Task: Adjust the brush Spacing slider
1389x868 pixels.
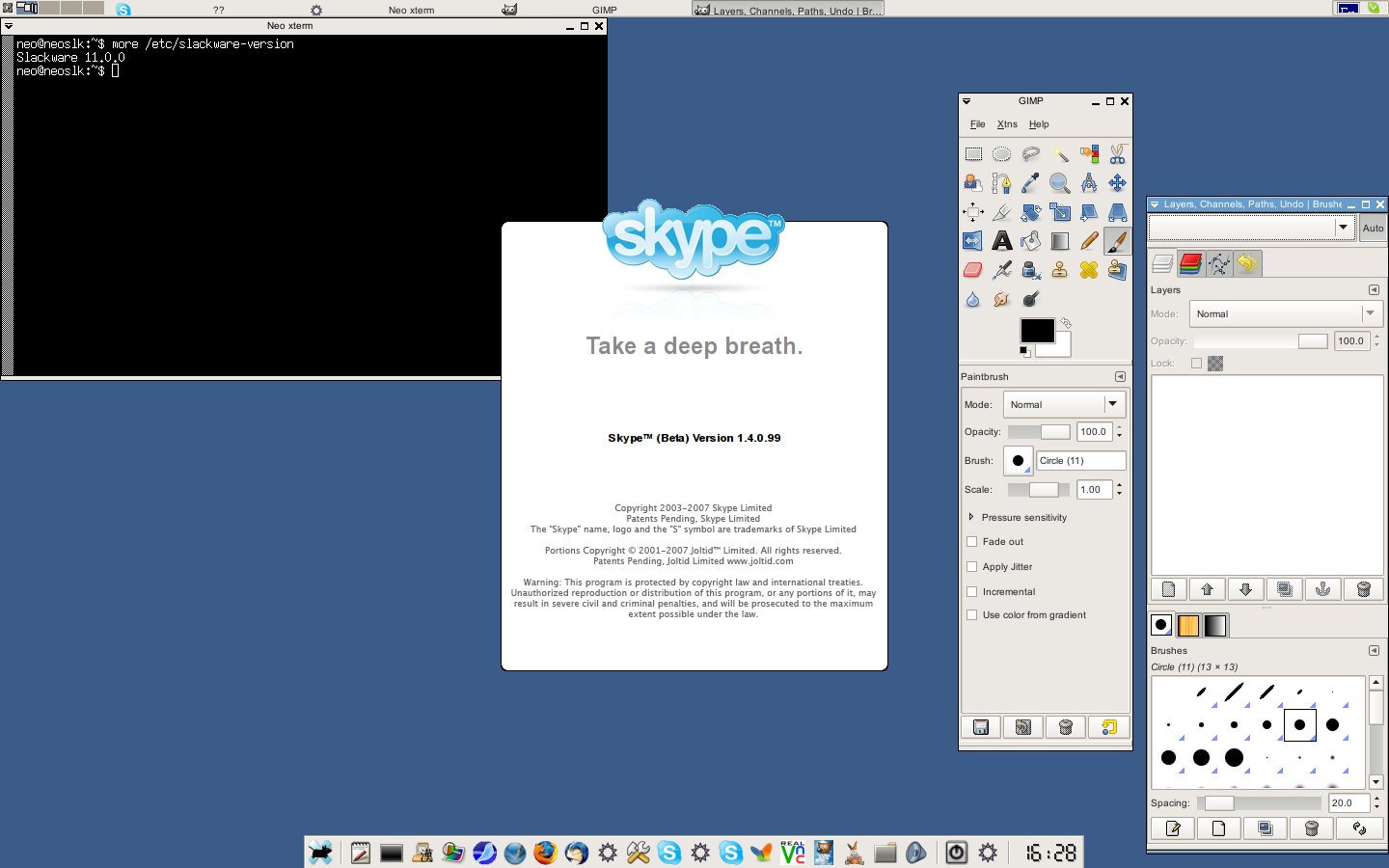Action: (1259, 803)
